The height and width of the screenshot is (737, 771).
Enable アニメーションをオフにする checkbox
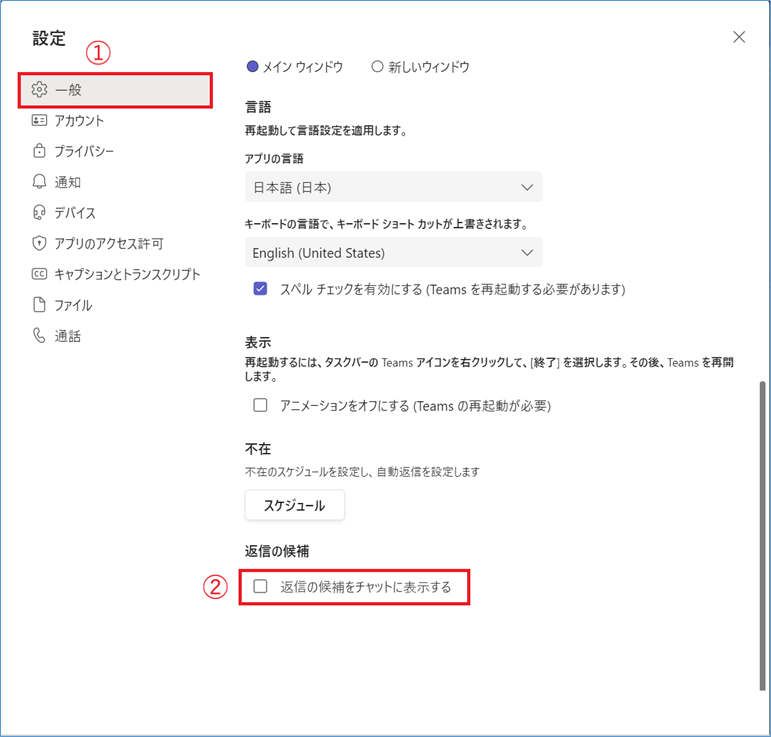coord(261,406)
